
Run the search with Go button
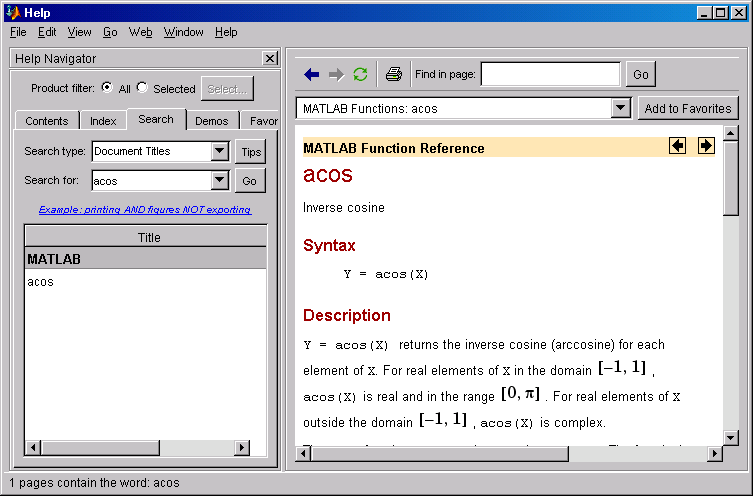(250, 181)
